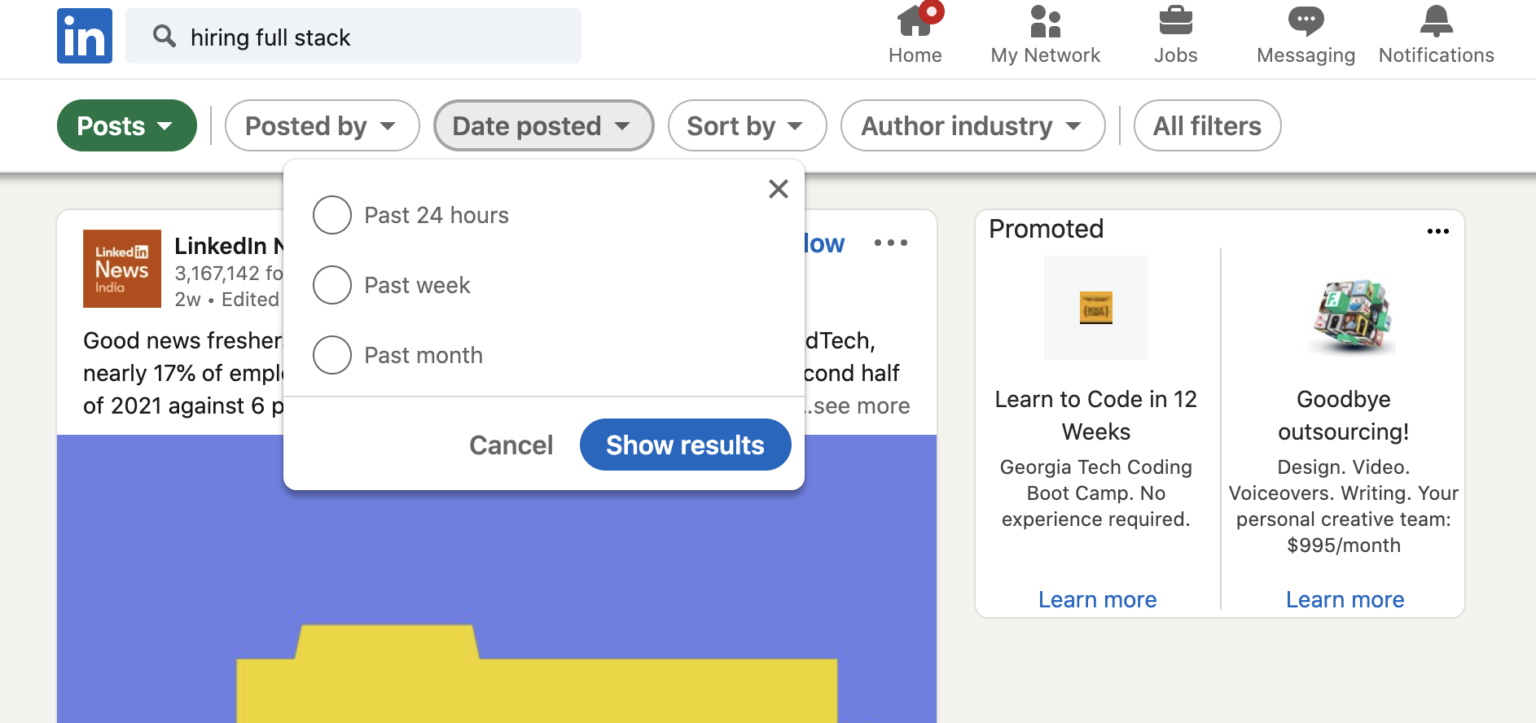Expand the Posted by filter dropdown

(321, 126)
